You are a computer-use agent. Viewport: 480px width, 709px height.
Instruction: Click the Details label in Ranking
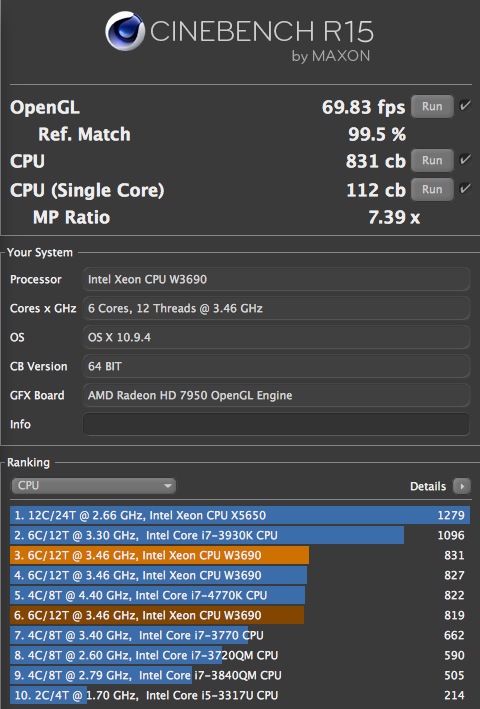point(428,487)
